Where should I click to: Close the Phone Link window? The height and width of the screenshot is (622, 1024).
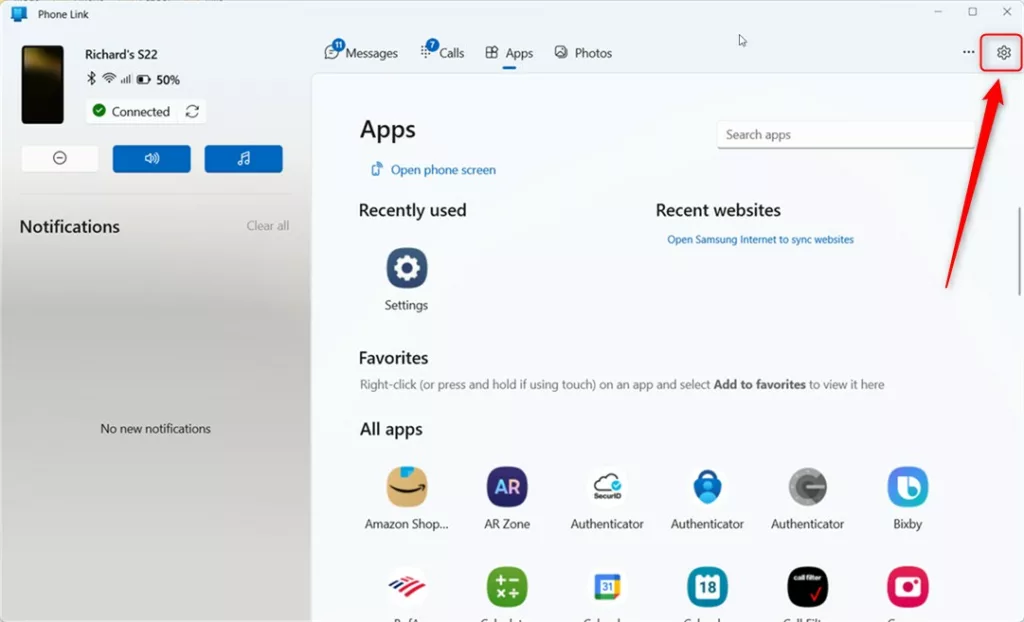point(1007,12)
